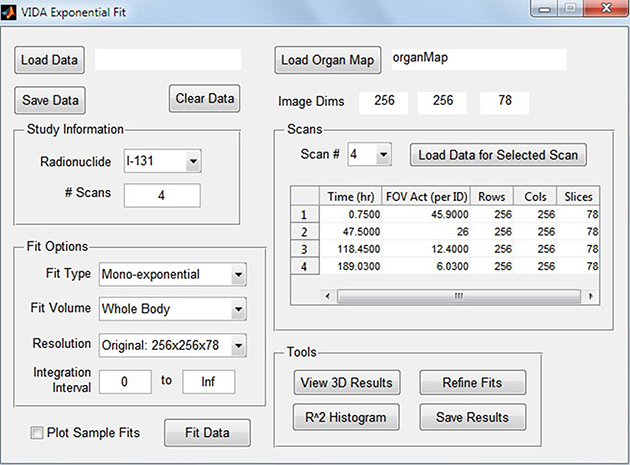
Task: Click the time cell 0.7500
Action: pyautogui.click(x=351, y=215)
